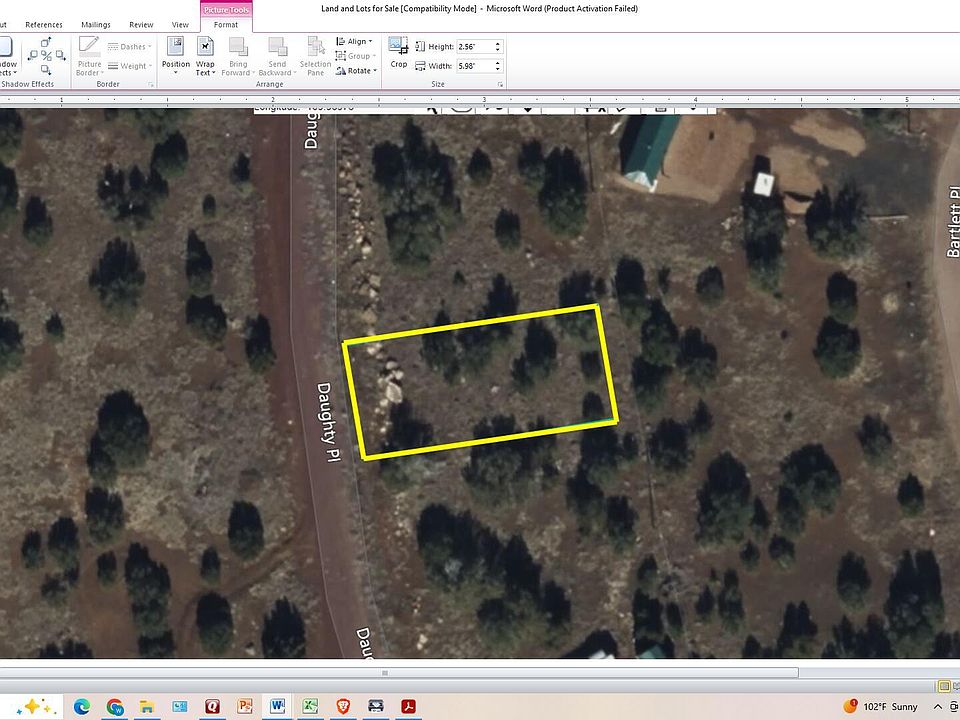960x720 pixels.
Task: Open Brave browser from taskbar
Action: (x=343, y=707)
